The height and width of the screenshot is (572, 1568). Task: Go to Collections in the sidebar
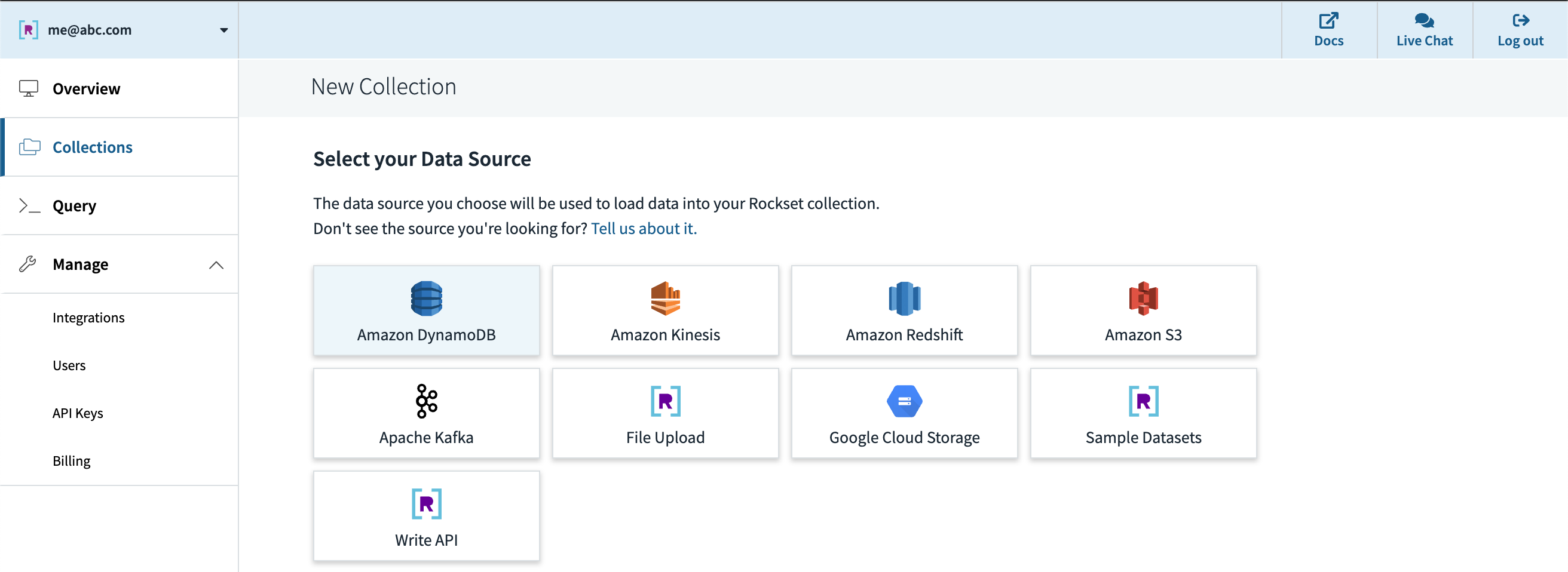120,147
